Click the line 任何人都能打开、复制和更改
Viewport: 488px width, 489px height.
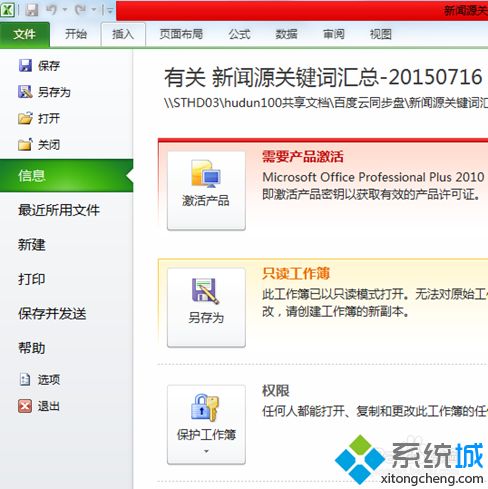[x=375, y=411]
